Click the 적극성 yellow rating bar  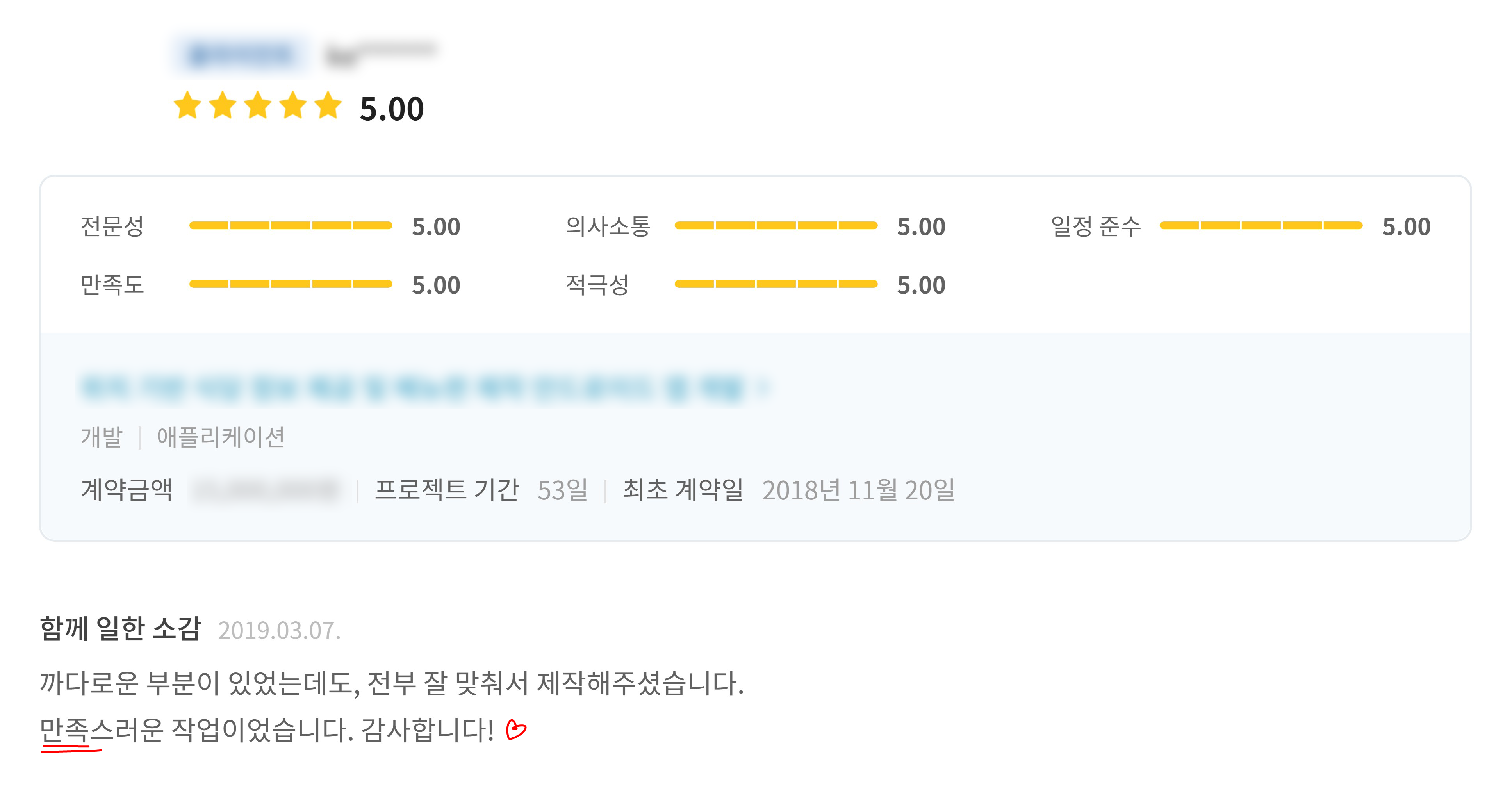pos(776,284)
